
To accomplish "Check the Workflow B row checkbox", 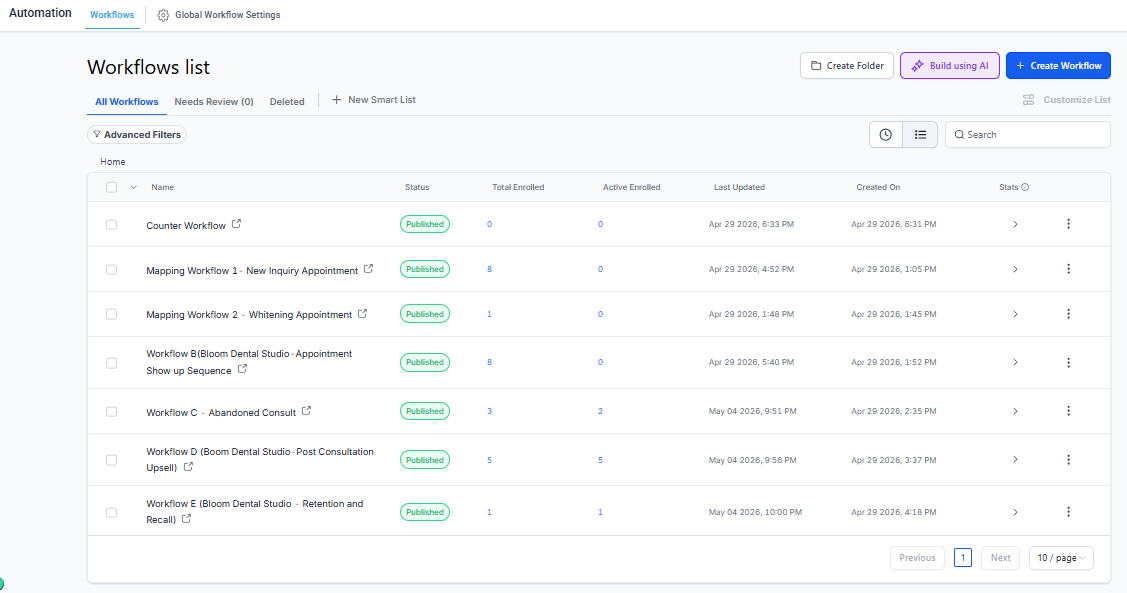I will click(x=111, y=363).
